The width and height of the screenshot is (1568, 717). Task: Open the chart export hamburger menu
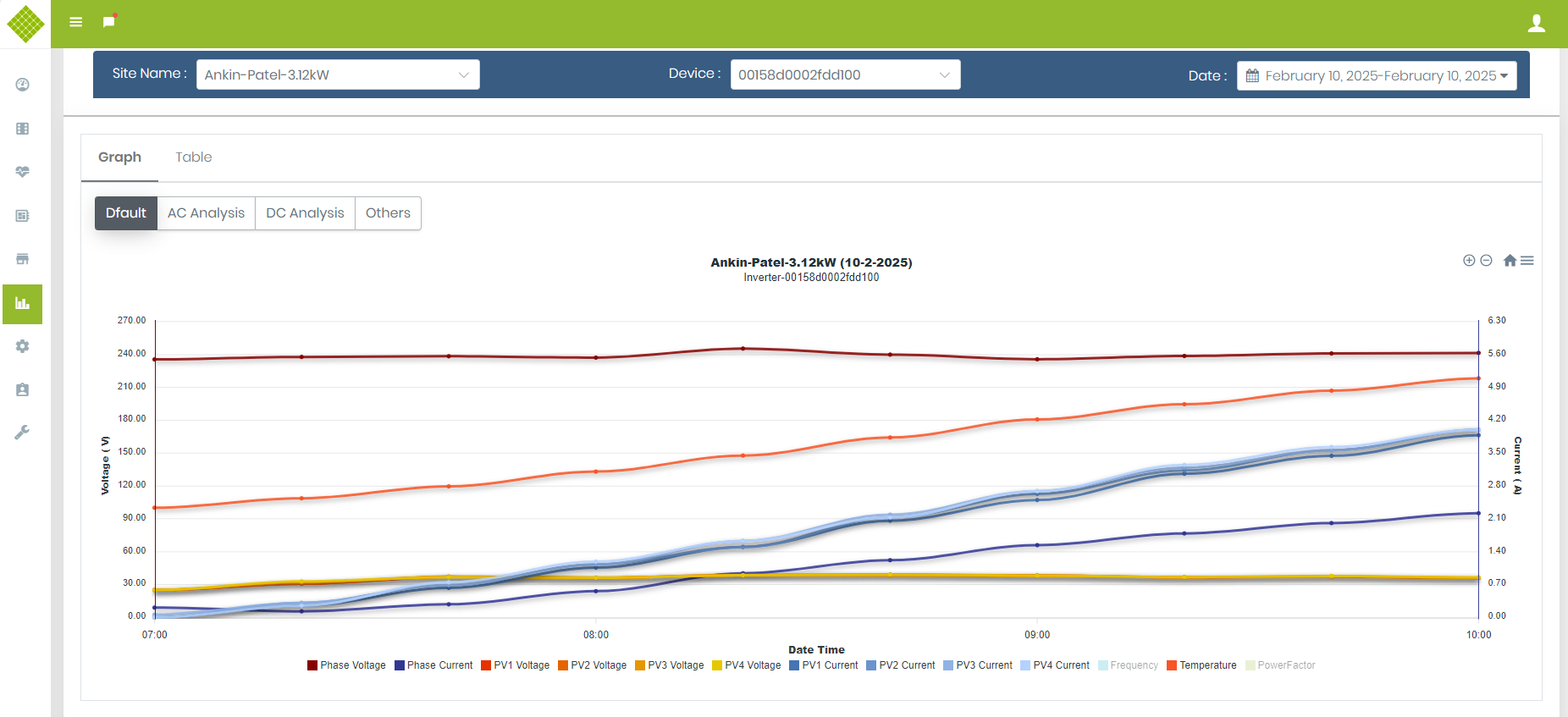pos(1527,261)
